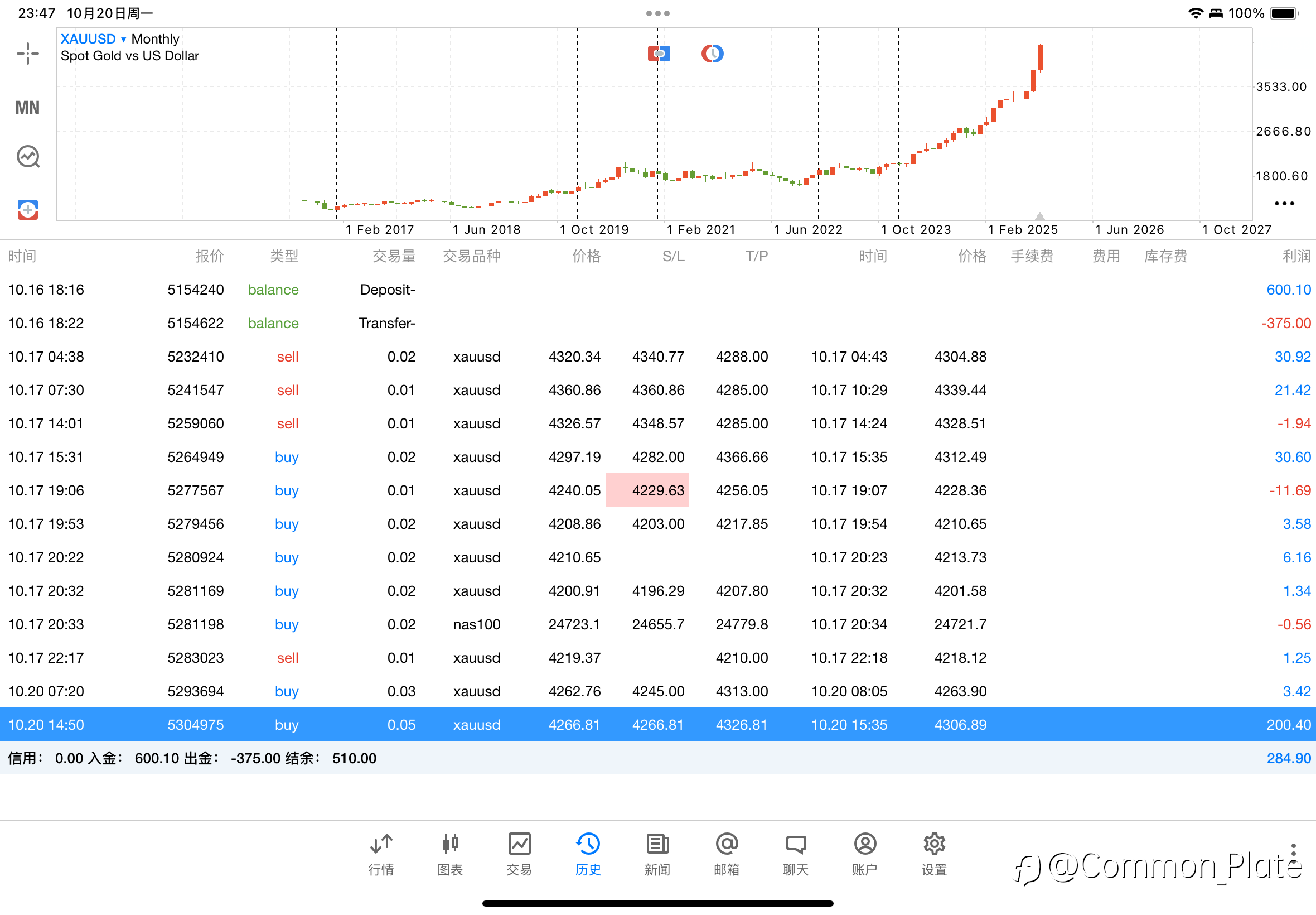
Task: Switch to the 图表 chart tab
Action: tap(451, 854)
